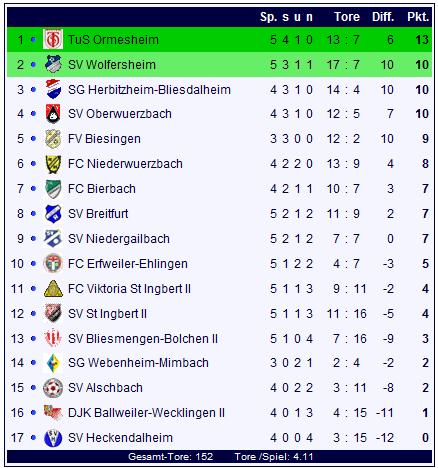This screenshot has height=468, width=438.
Task: Click the TuS Ormesheim club crest
Action: pos(53,39)
